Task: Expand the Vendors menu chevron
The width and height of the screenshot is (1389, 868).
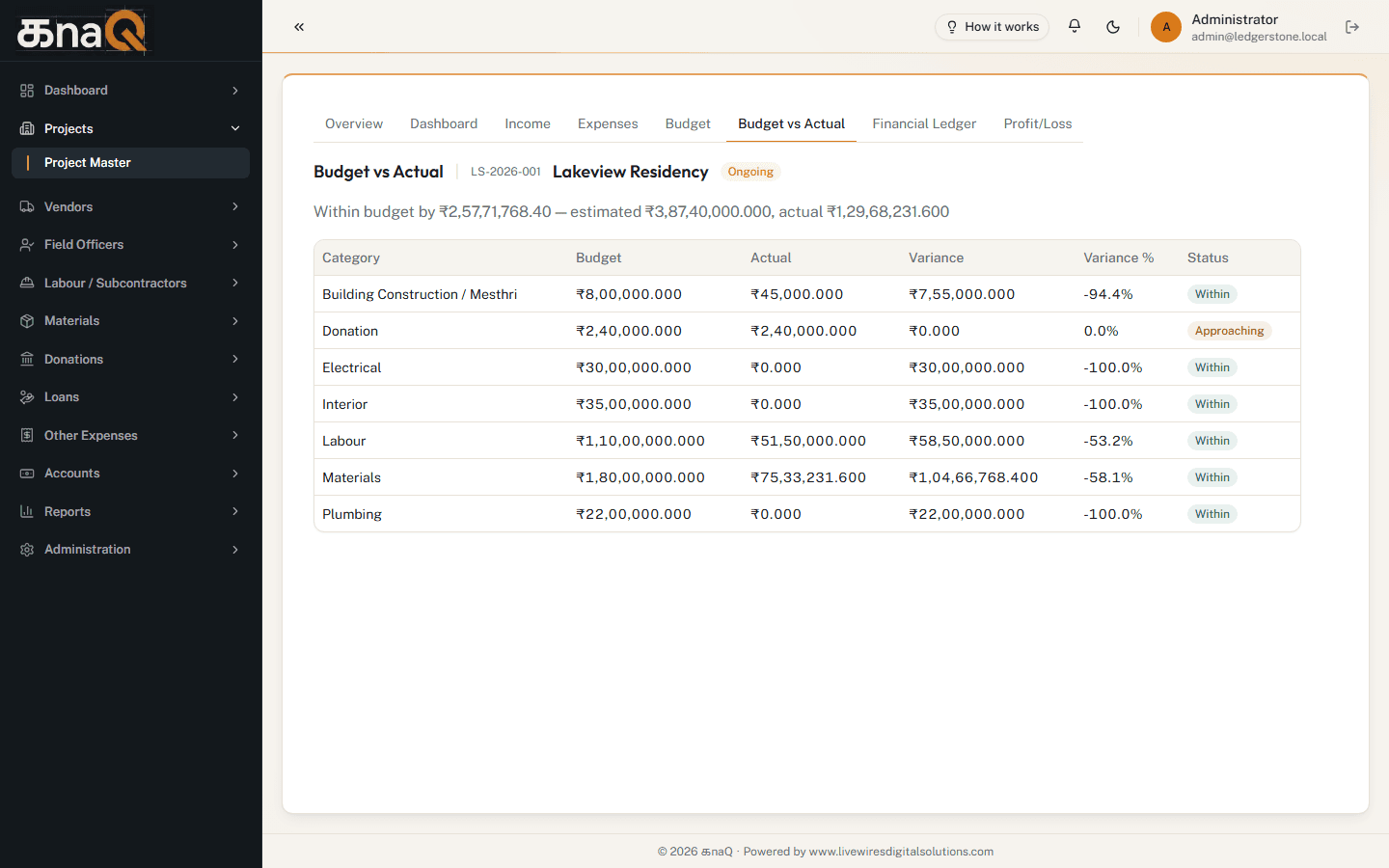Action: pyautogui.click(x=235, y=206)
